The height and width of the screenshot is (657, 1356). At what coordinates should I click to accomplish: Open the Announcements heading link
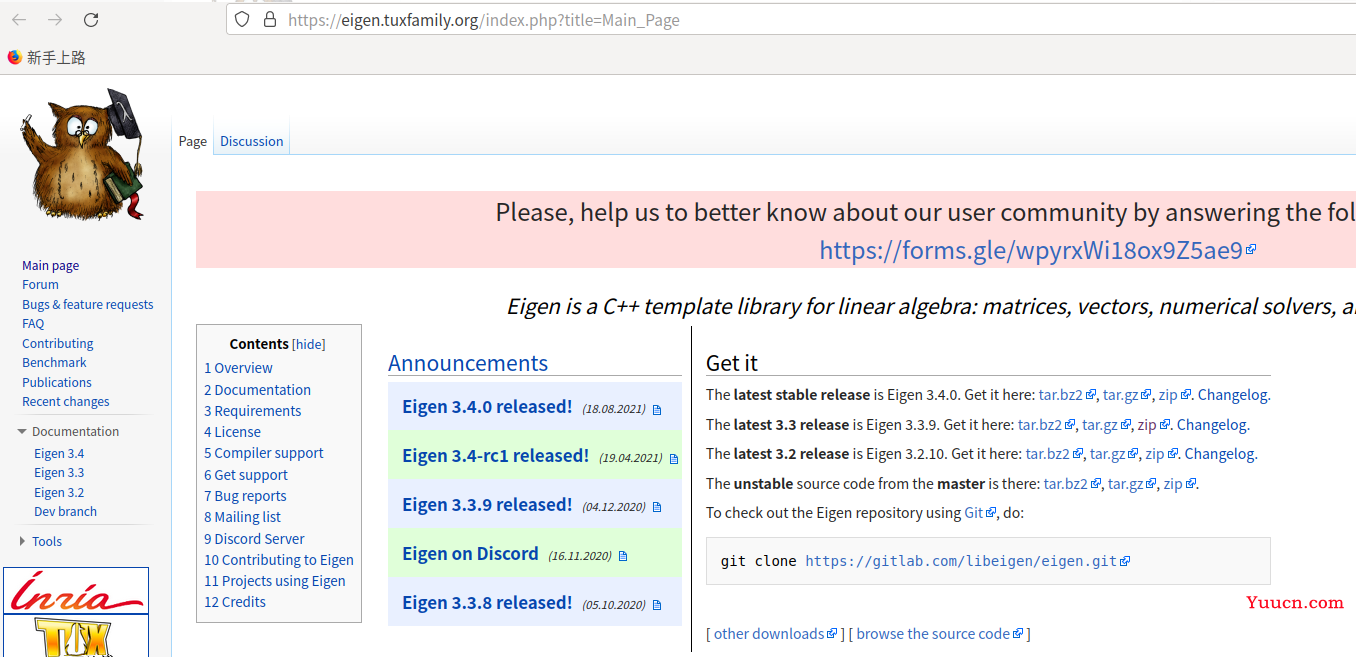click(x=468, y=363)
